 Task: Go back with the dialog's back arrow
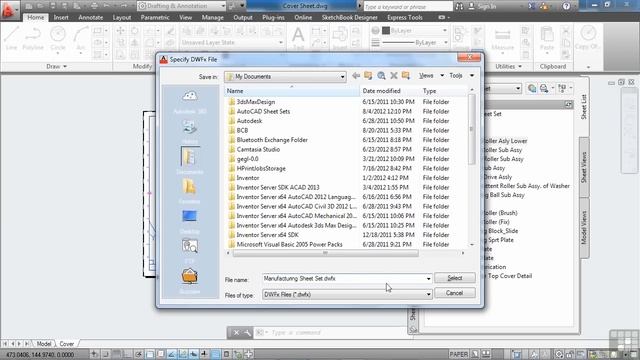(356, 76)
